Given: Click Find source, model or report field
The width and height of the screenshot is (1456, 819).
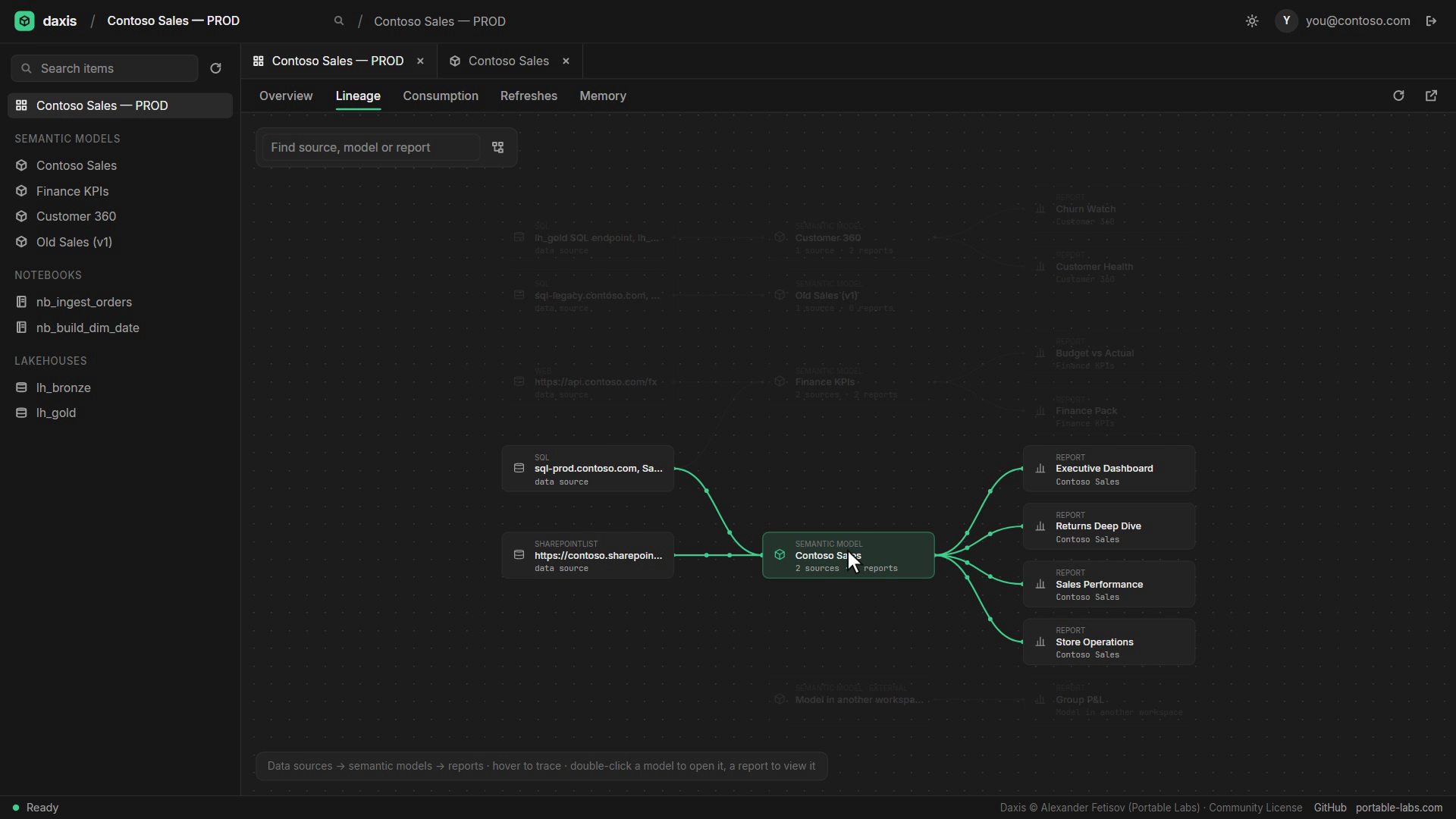Looking at the screenshot, I should coord(371,147).
